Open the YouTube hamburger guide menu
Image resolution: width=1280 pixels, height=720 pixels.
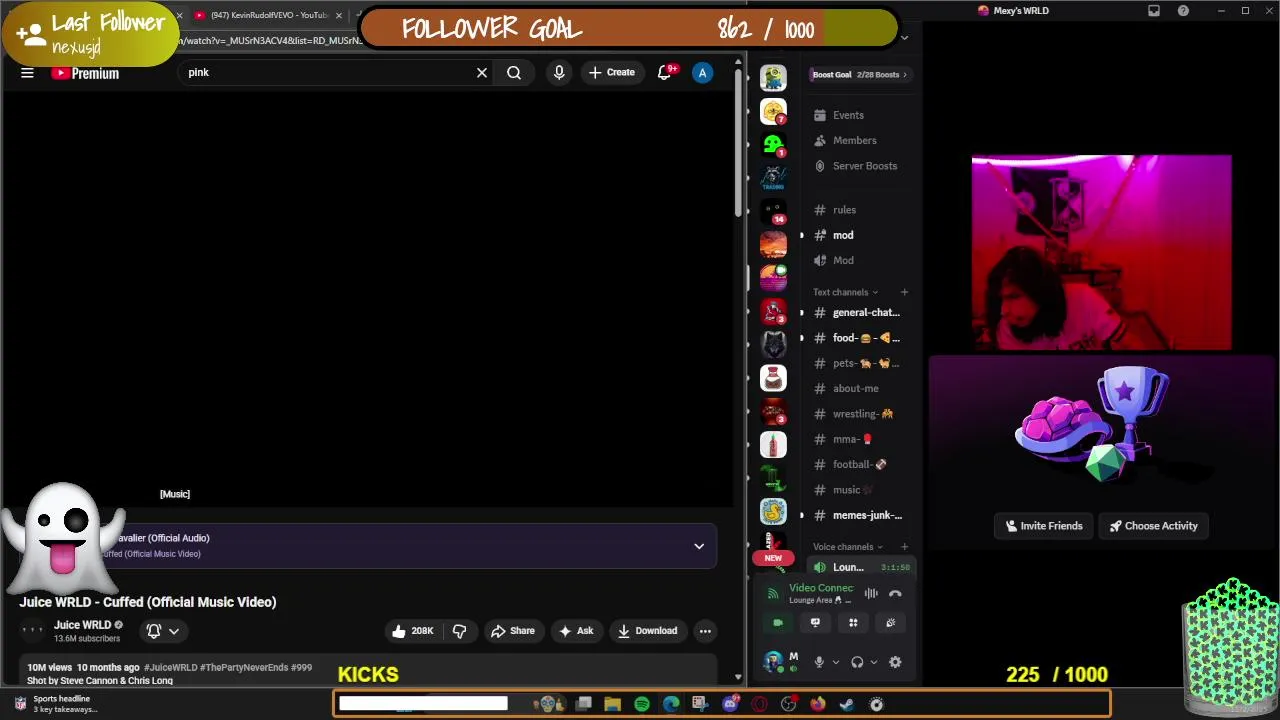27,73
